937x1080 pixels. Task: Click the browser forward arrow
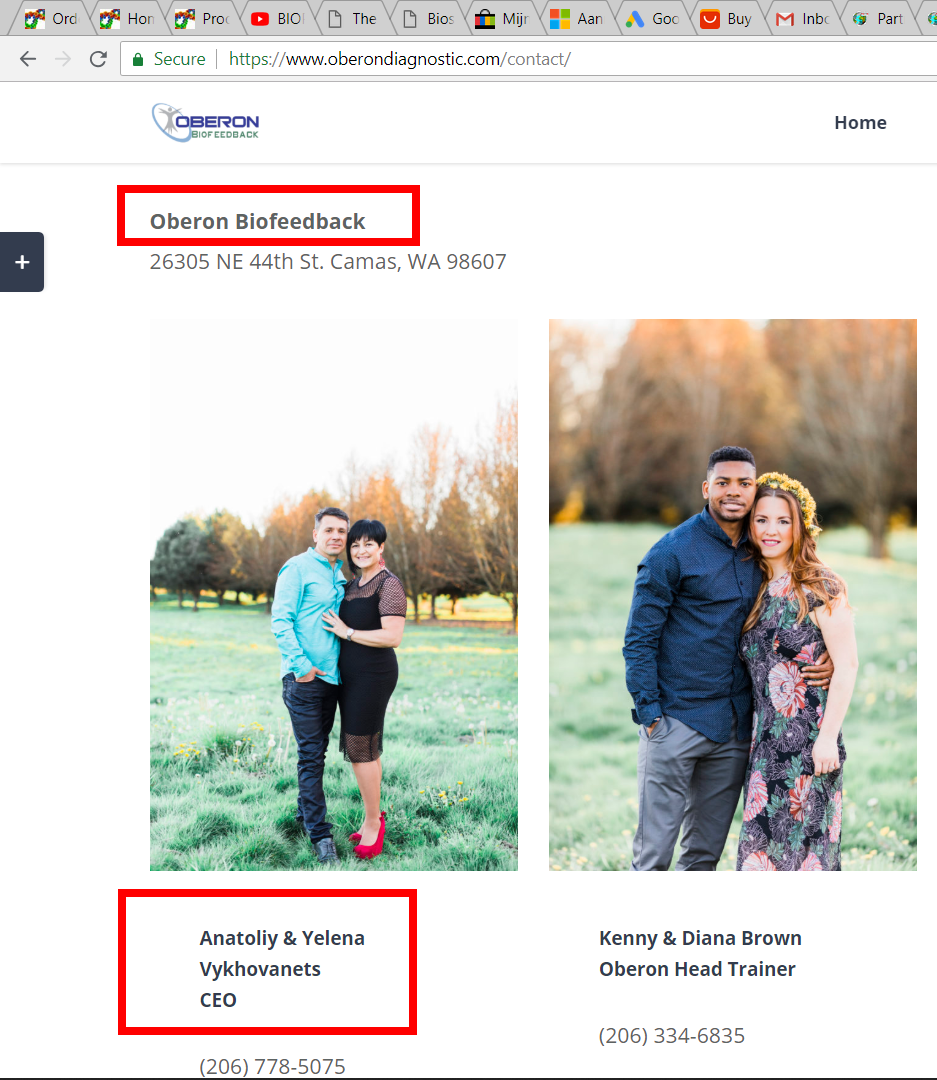pos(62,59)
